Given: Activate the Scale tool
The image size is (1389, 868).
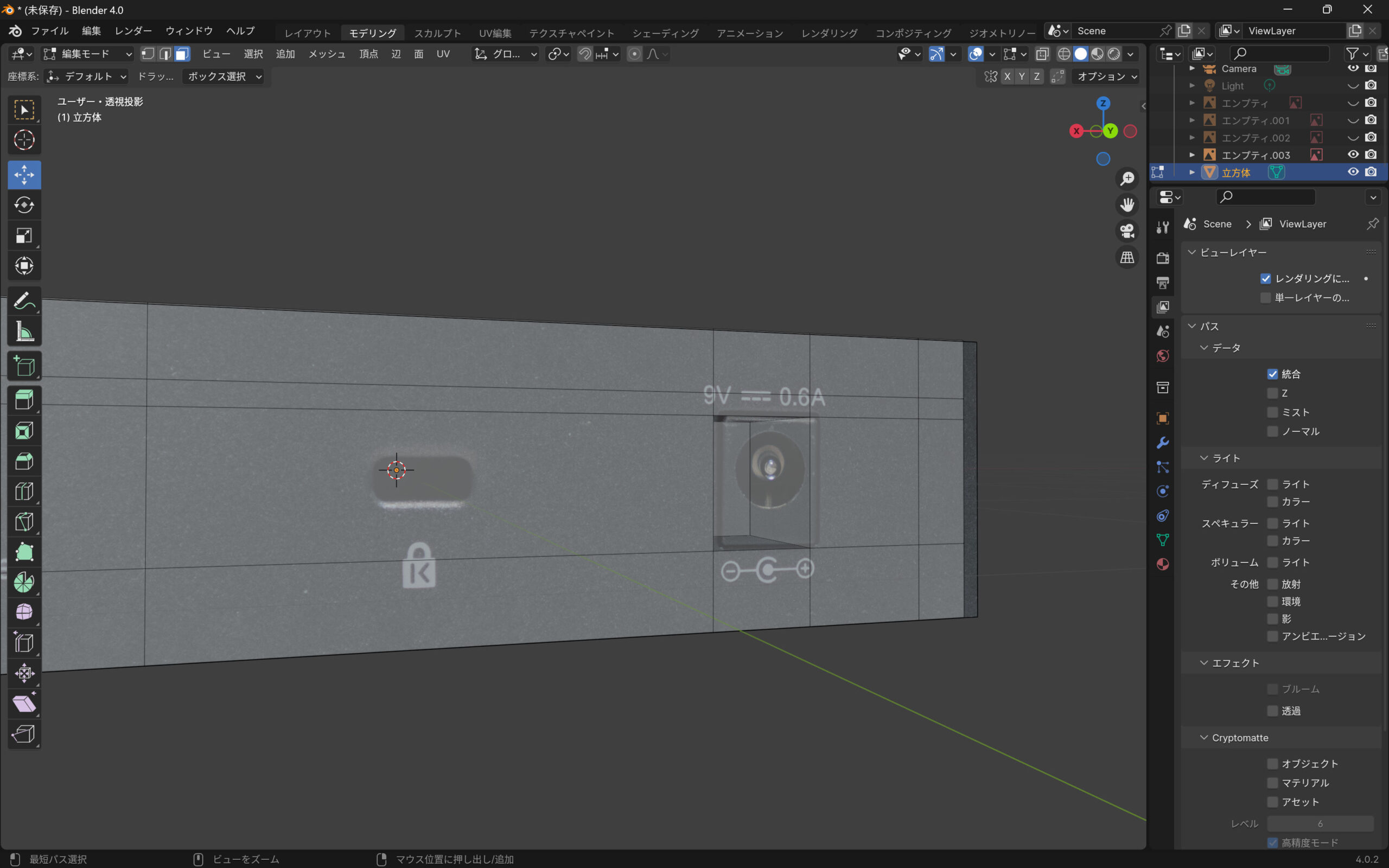Looking at the screenshot, I should [24, 235].
